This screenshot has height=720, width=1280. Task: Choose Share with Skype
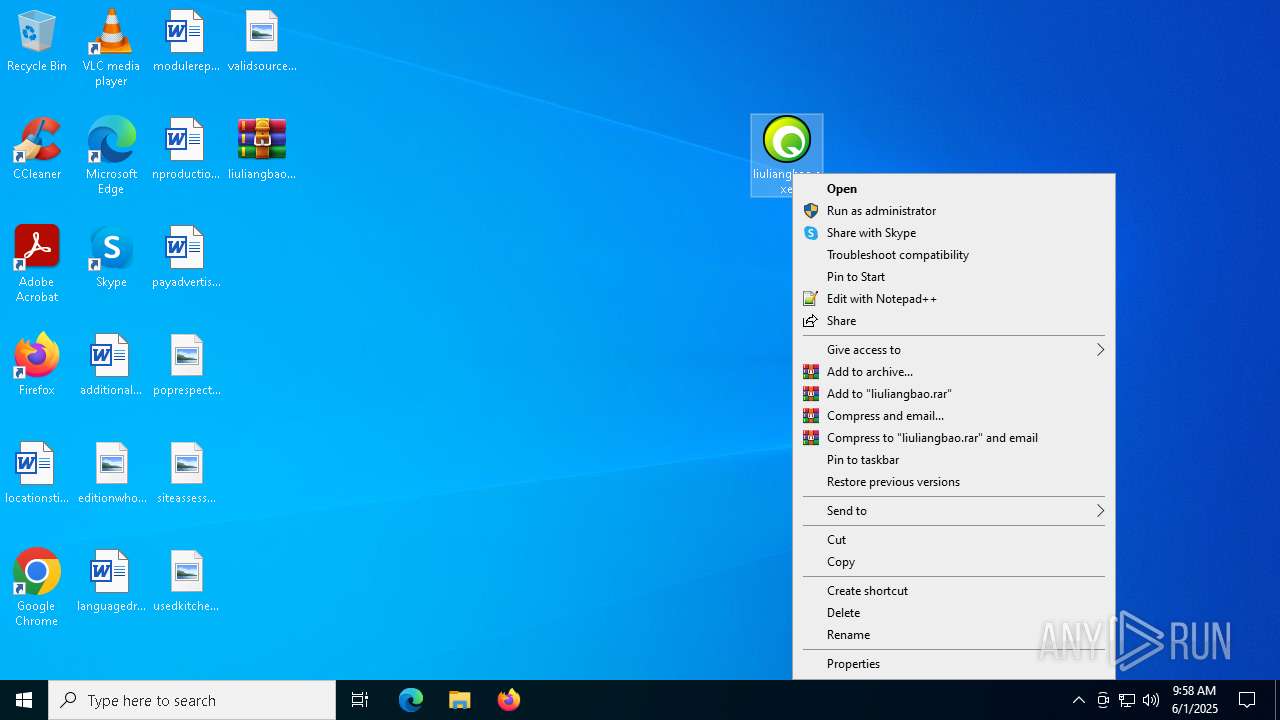pyautogui.click(x=954, y=233)
